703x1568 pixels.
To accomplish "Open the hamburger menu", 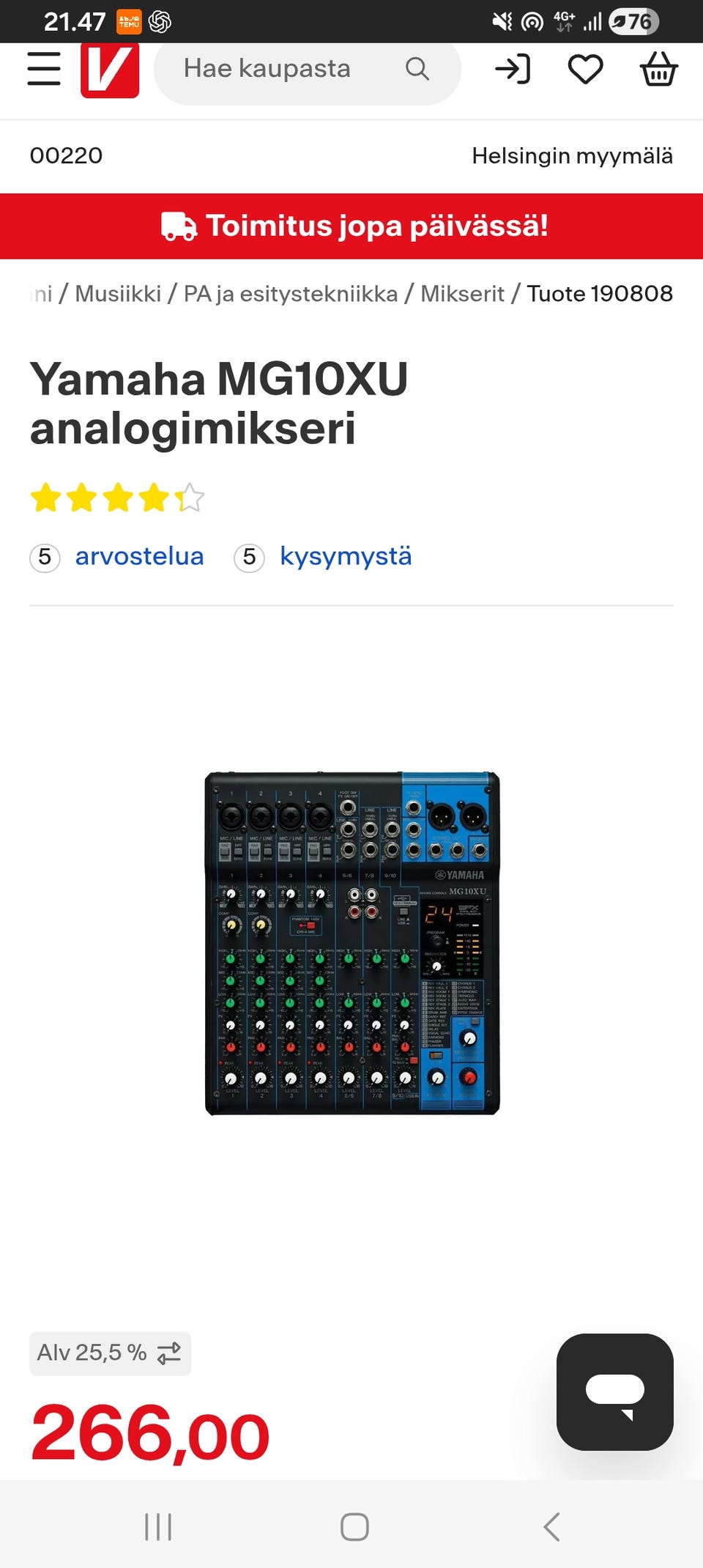I will (x=44, y=69).
